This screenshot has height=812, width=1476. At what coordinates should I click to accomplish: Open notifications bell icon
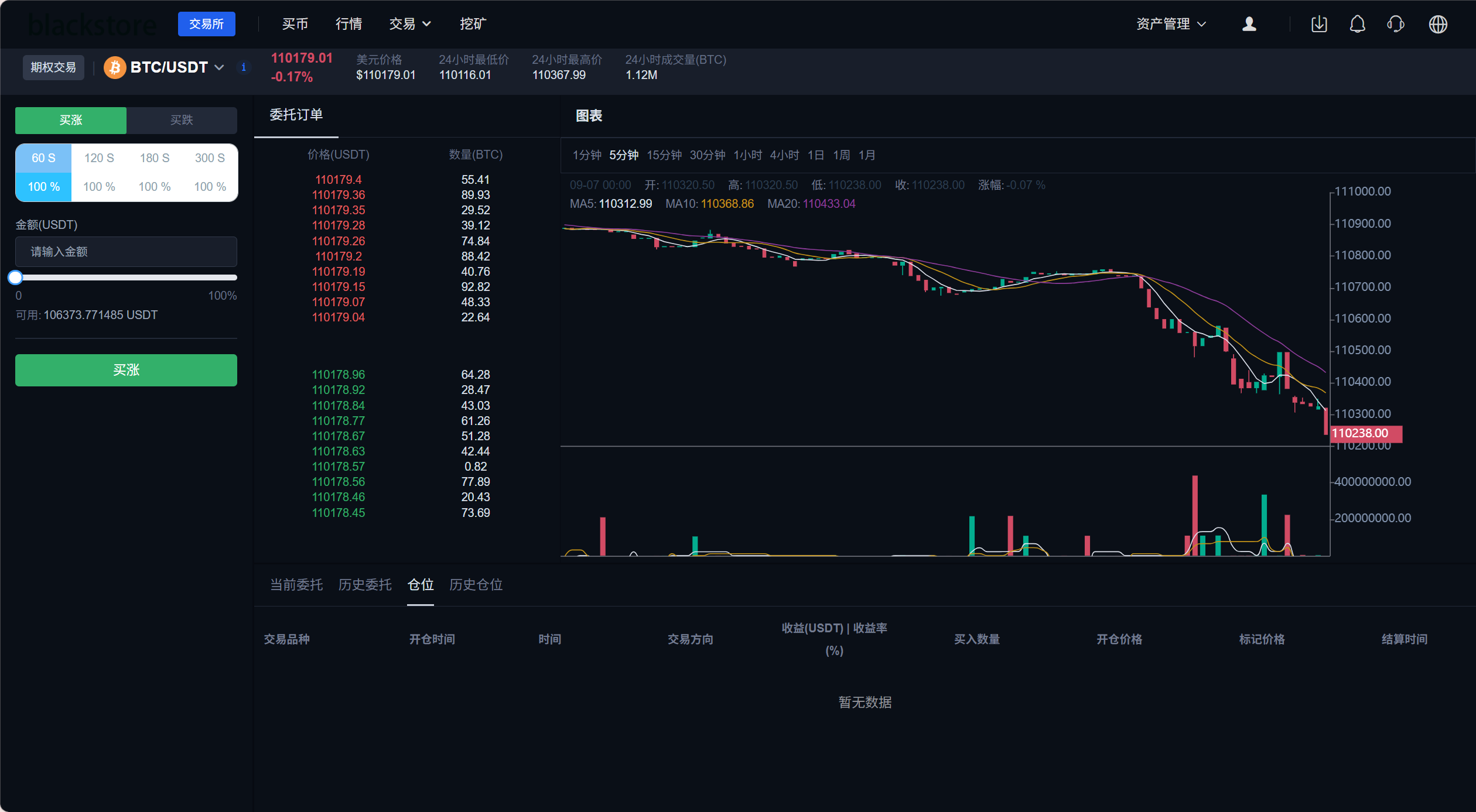1357,24
